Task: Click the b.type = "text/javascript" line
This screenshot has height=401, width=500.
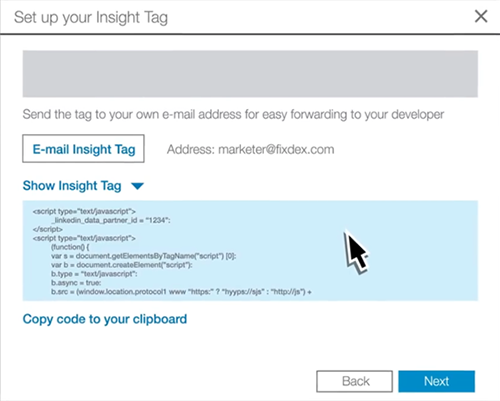Action: click(x=94, y=274)
